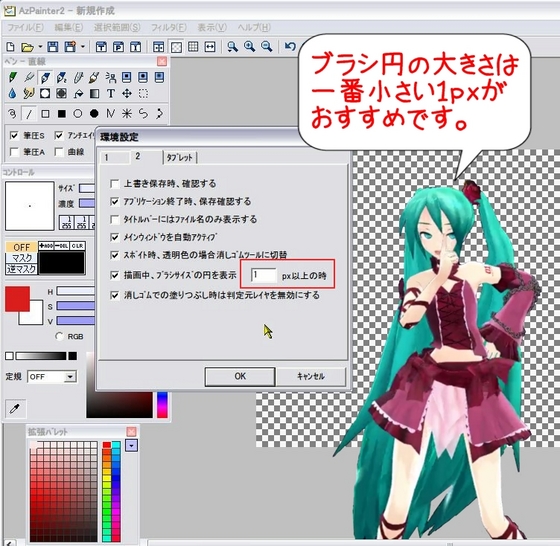
Task: Click the black mask color box
Action: click(62, 262)
